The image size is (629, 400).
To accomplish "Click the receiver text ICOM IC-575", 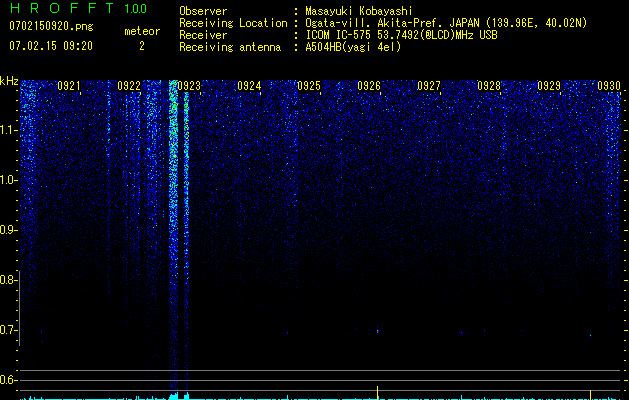I will (x=339, y=35).
